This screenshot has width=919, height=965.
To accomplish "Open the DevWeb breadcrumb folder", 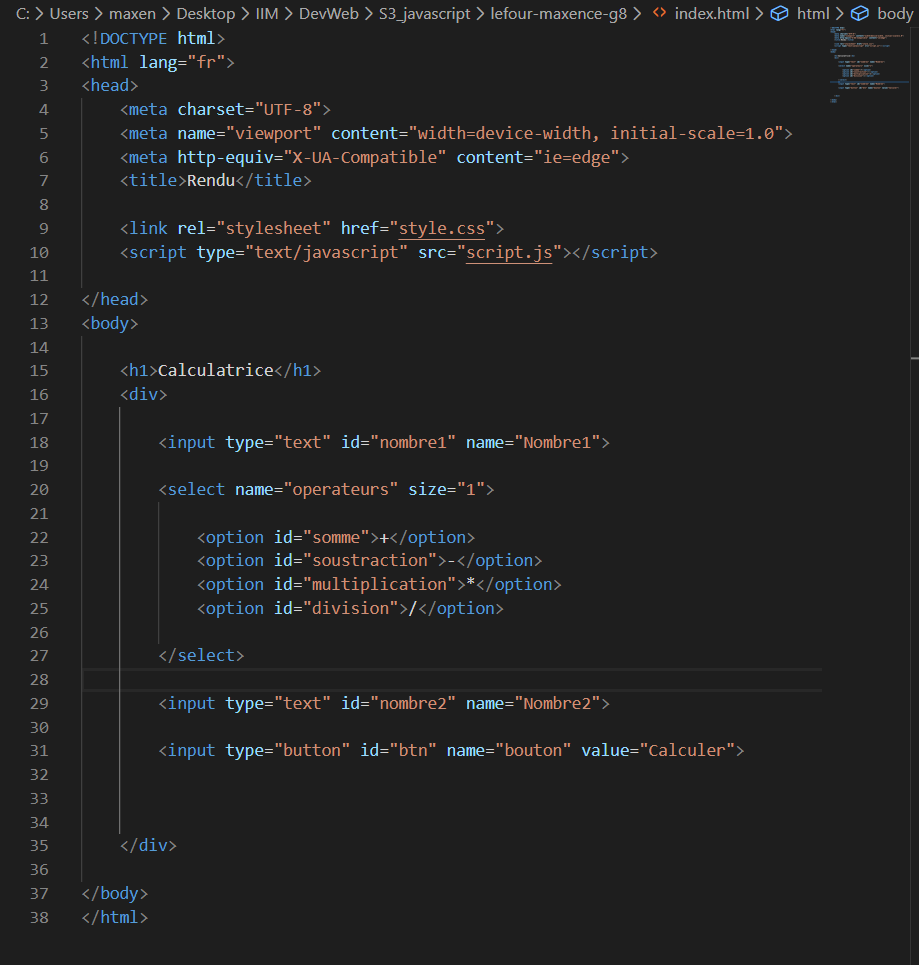I will pos(329,14).
